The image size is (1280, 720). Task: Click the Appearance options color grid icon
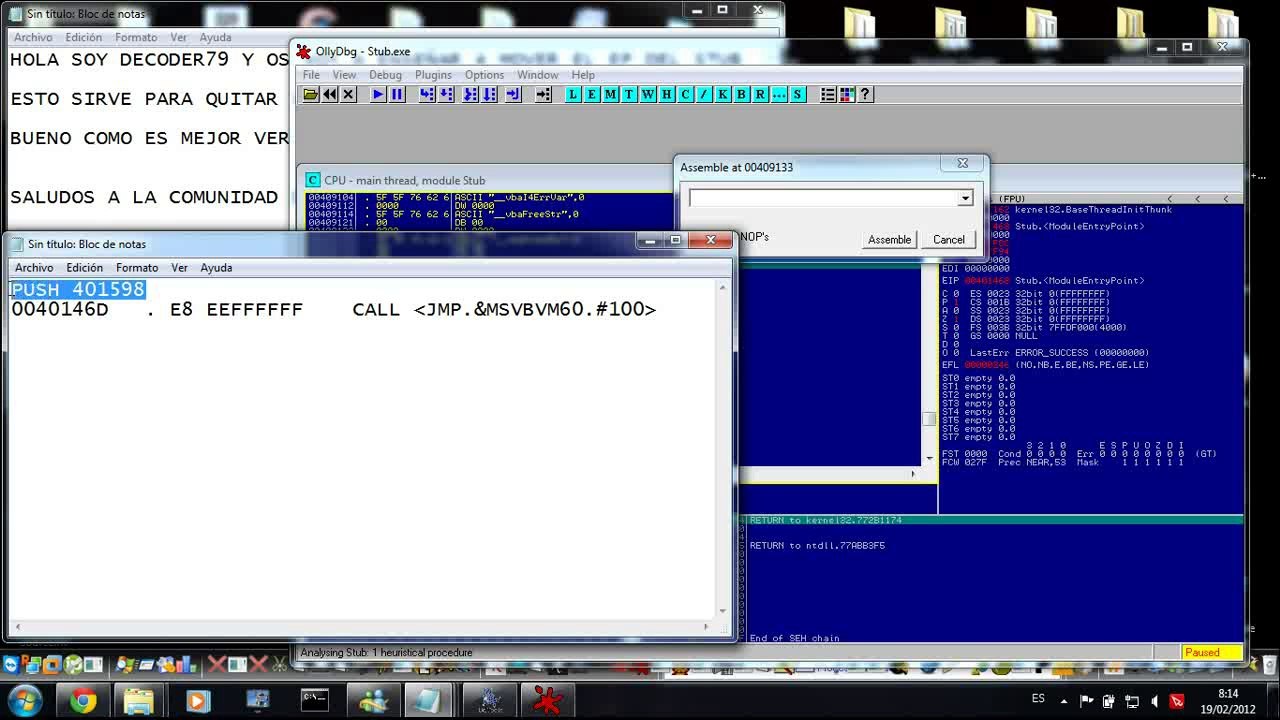point(847,94)
